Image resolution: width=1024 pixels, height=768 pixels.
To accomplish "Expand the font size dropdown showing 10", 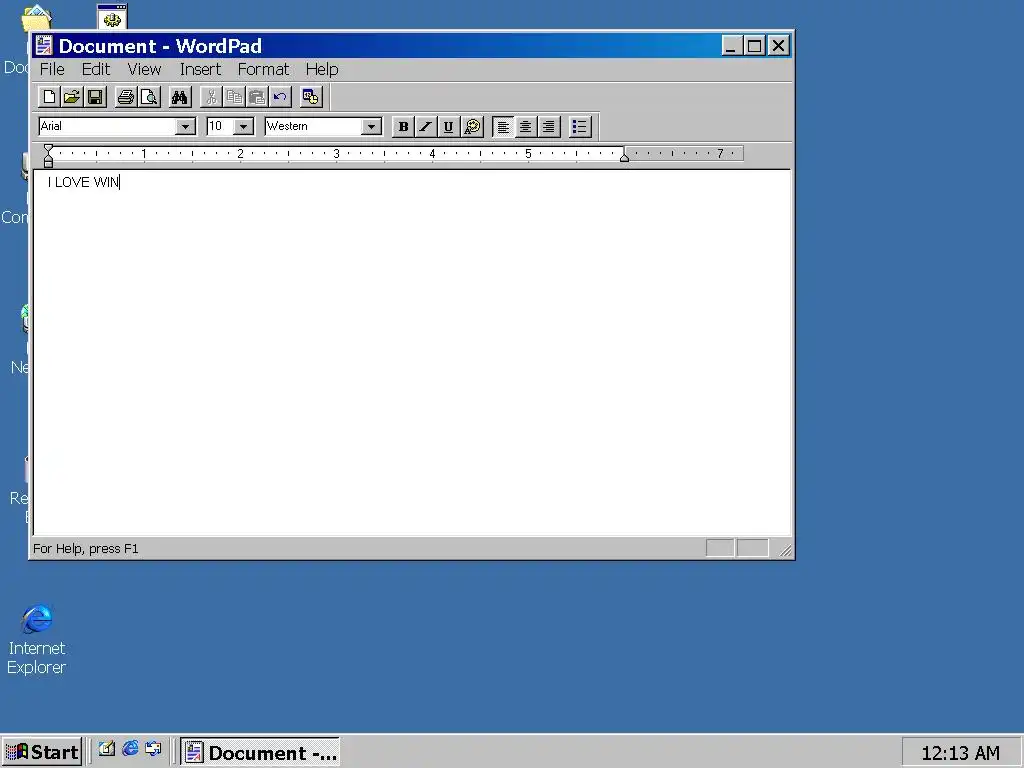I will coord(244,127).
